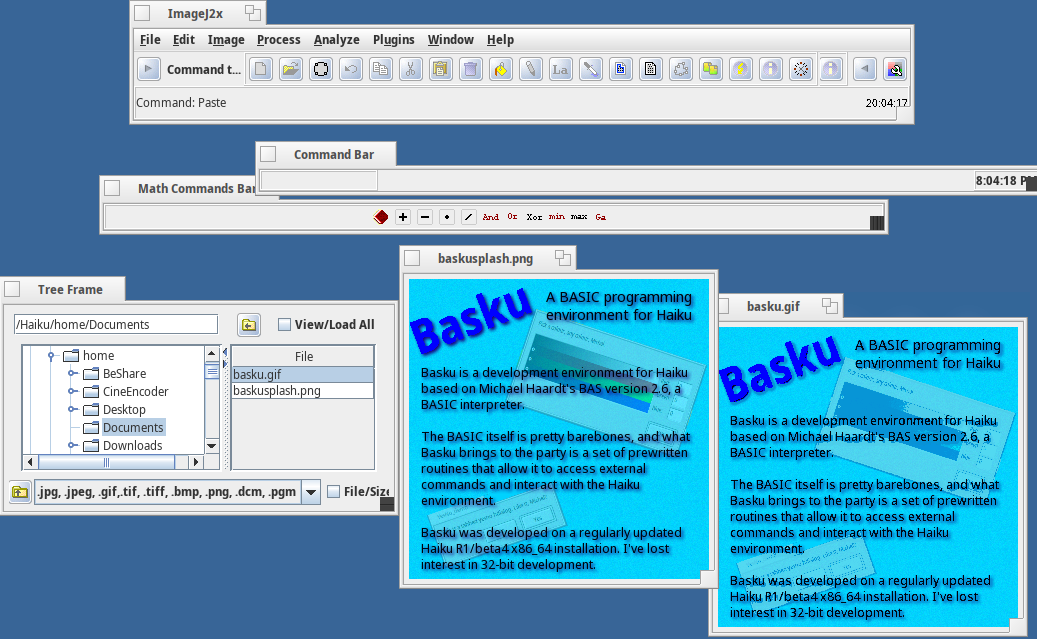Image resolution: width=1037 pixels, height=639 pixels.
Task: Click the minus Subtract icon in Math Commands Bar
Action: coord(425,217)
